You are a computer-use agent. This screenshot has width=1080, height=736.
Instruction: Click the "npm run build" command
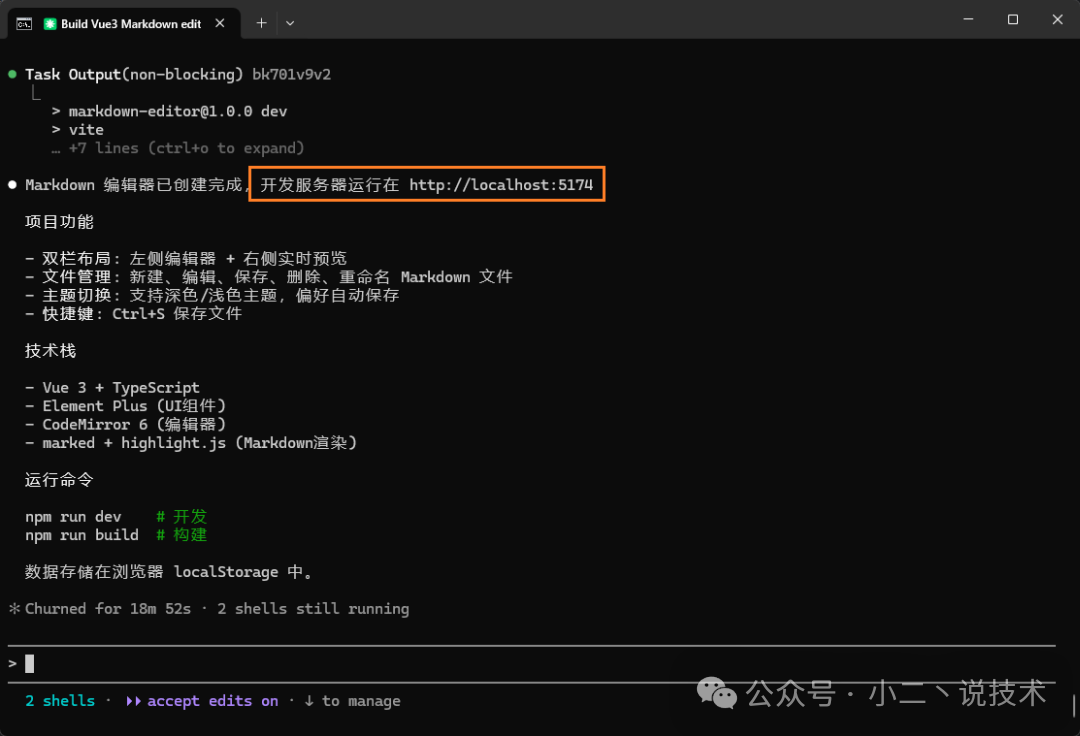82,535
